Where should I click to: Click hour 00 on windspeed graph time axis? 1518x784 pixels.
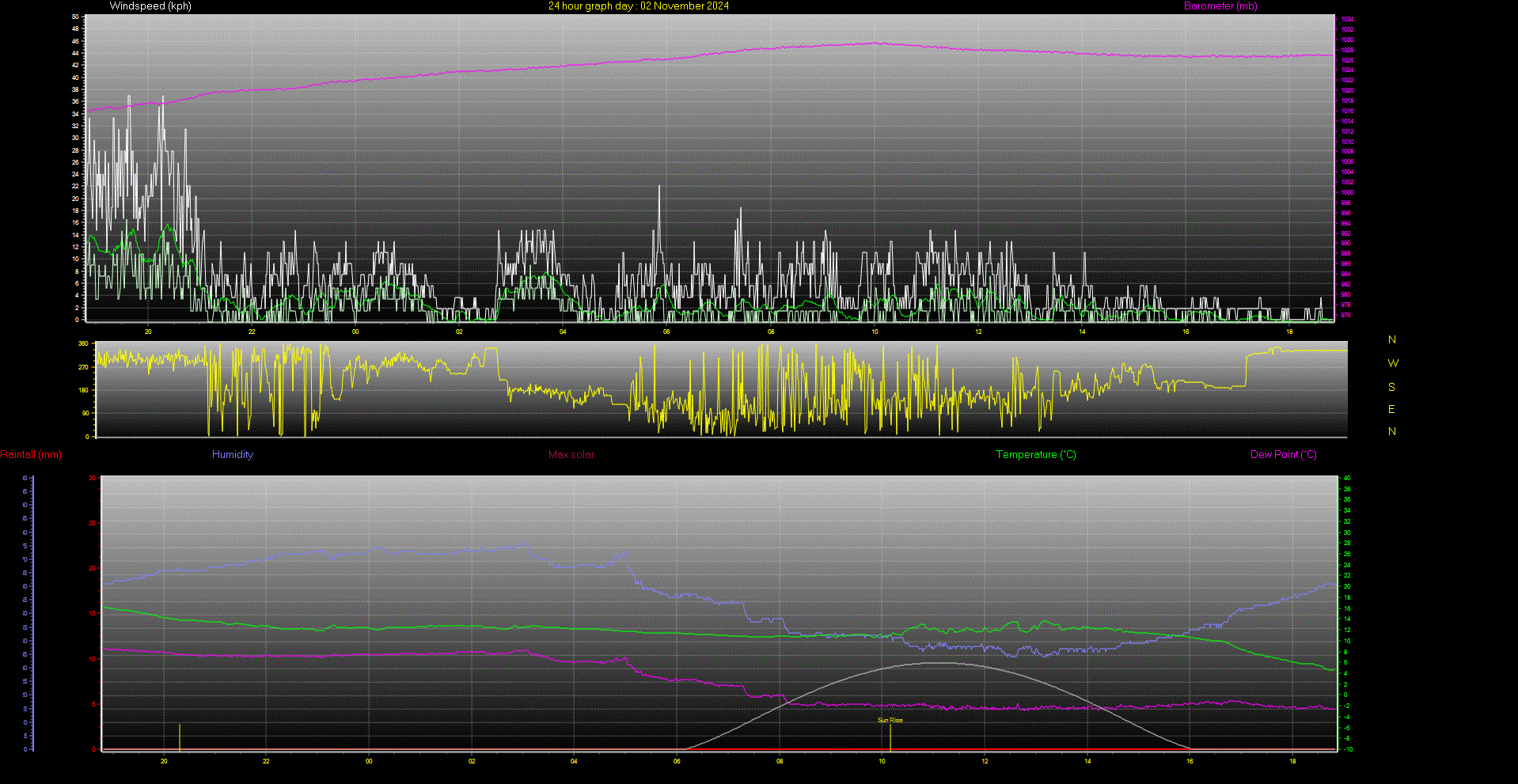pyautogui.click(x=355, y=331)
